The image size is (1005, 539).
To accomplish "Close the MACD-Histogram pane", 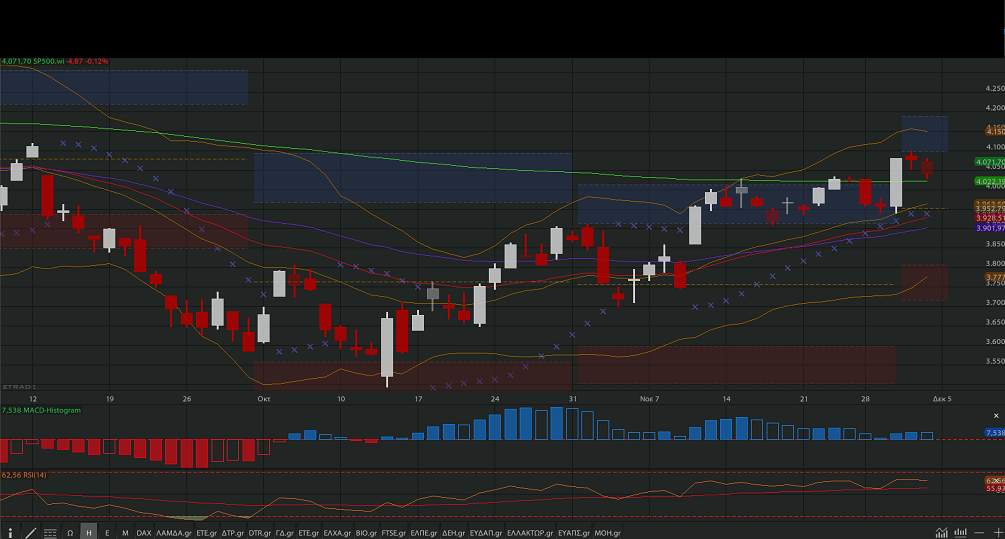I will pyautogui.click(x=996, y=416).
